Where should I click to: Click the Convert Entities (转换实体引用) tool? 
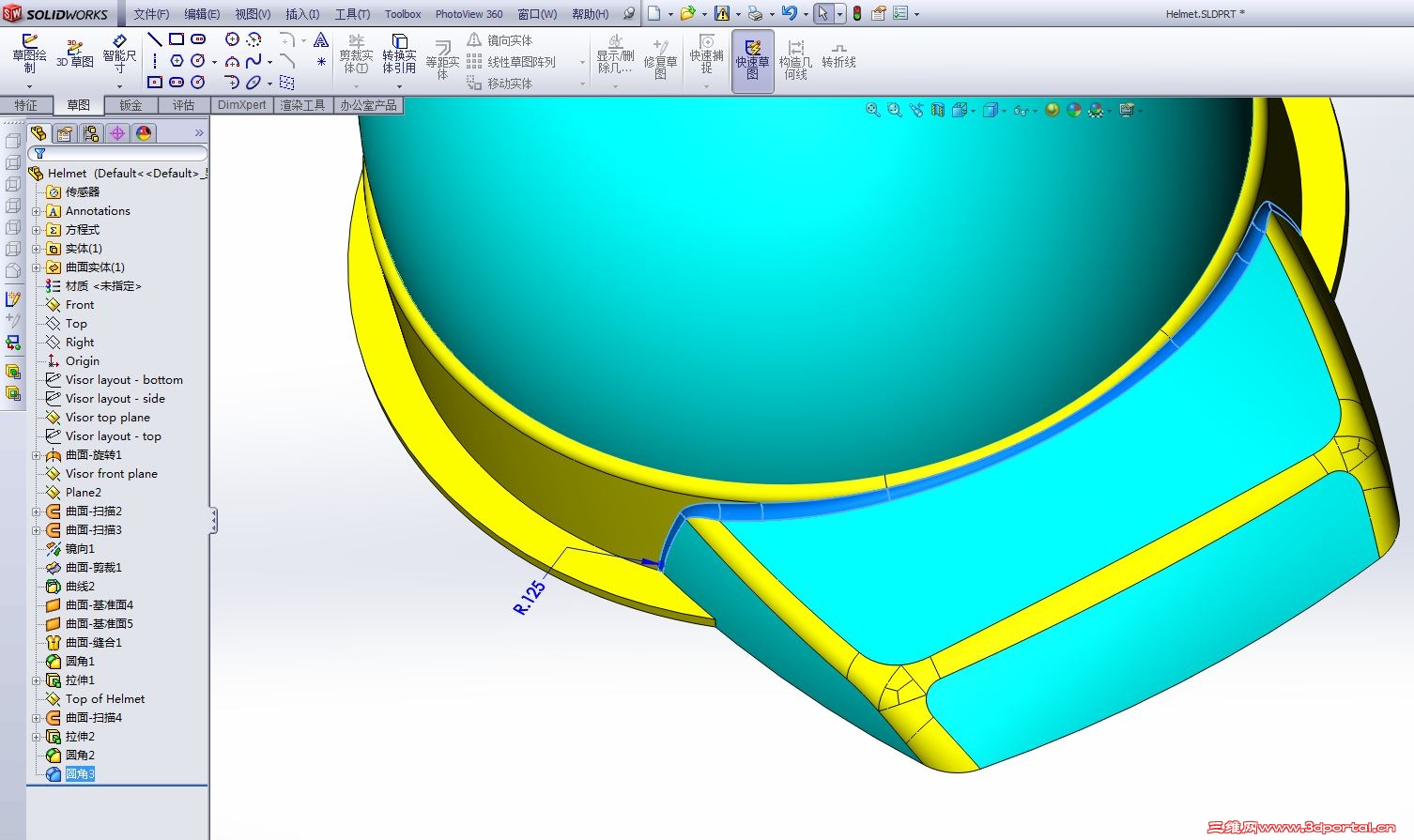399,54
